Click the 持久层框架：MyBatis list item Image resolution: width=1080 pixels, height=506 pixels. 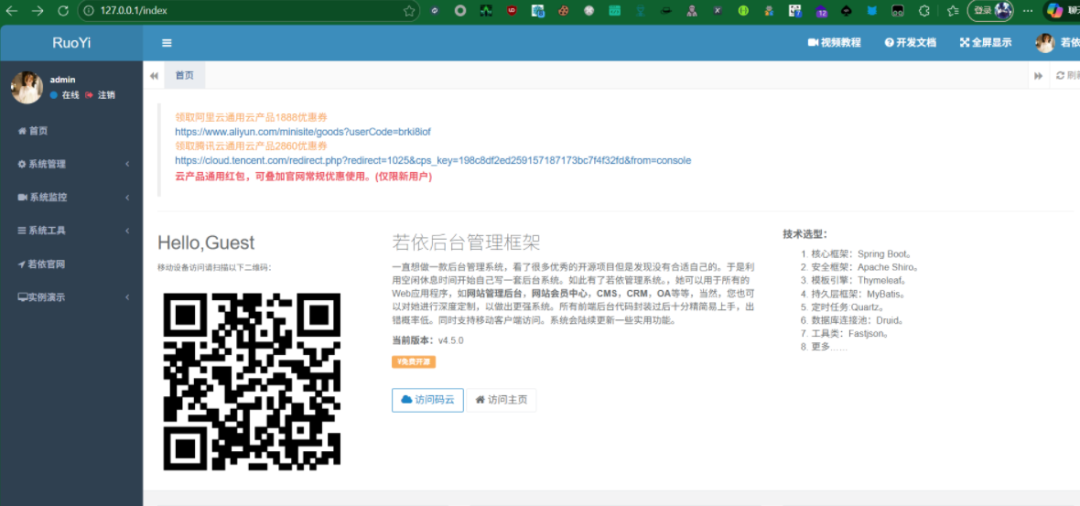pos(858,294)
